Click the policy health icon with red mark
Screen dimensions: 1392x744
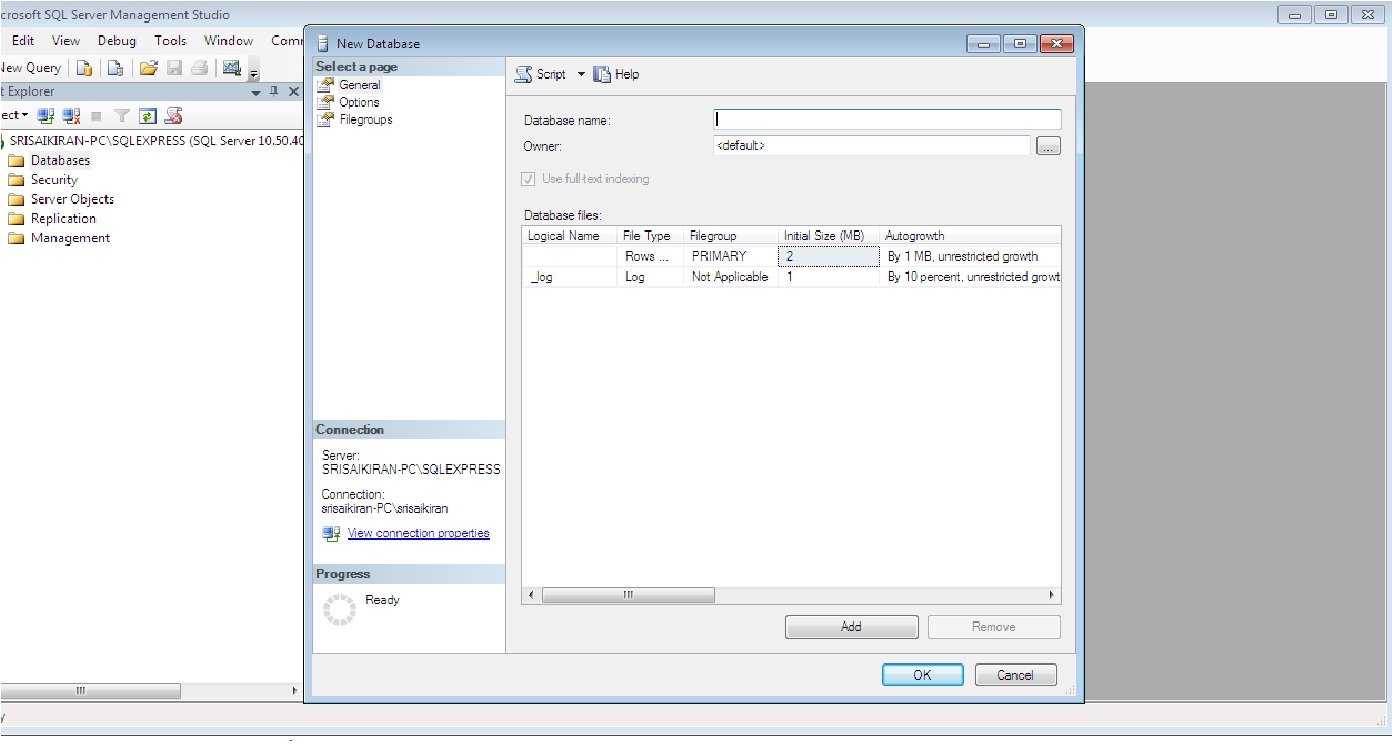click(x=174, y=116)
